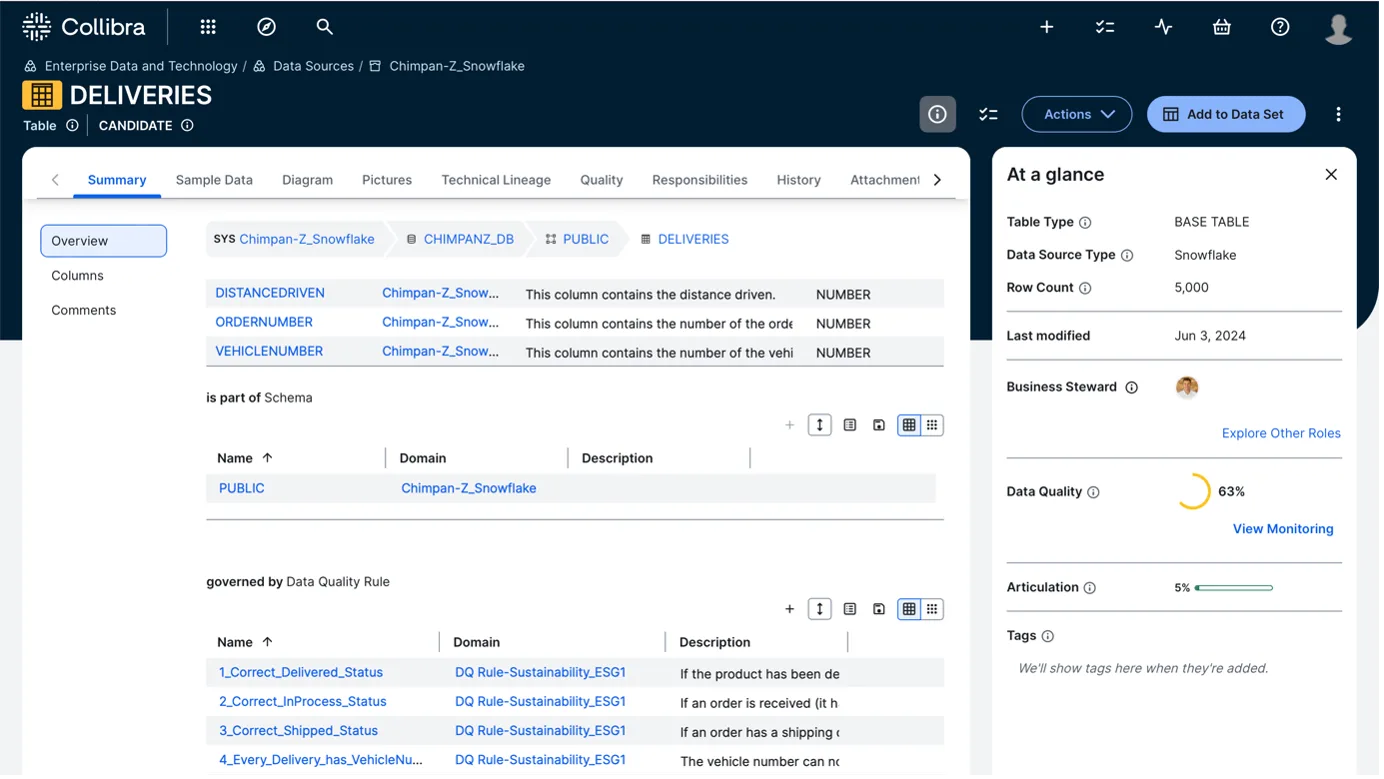This screenshot has height=779, width=1384.
Task: Open the help question mark icon
Action: pyautogui.click(x=1280, y=27)
